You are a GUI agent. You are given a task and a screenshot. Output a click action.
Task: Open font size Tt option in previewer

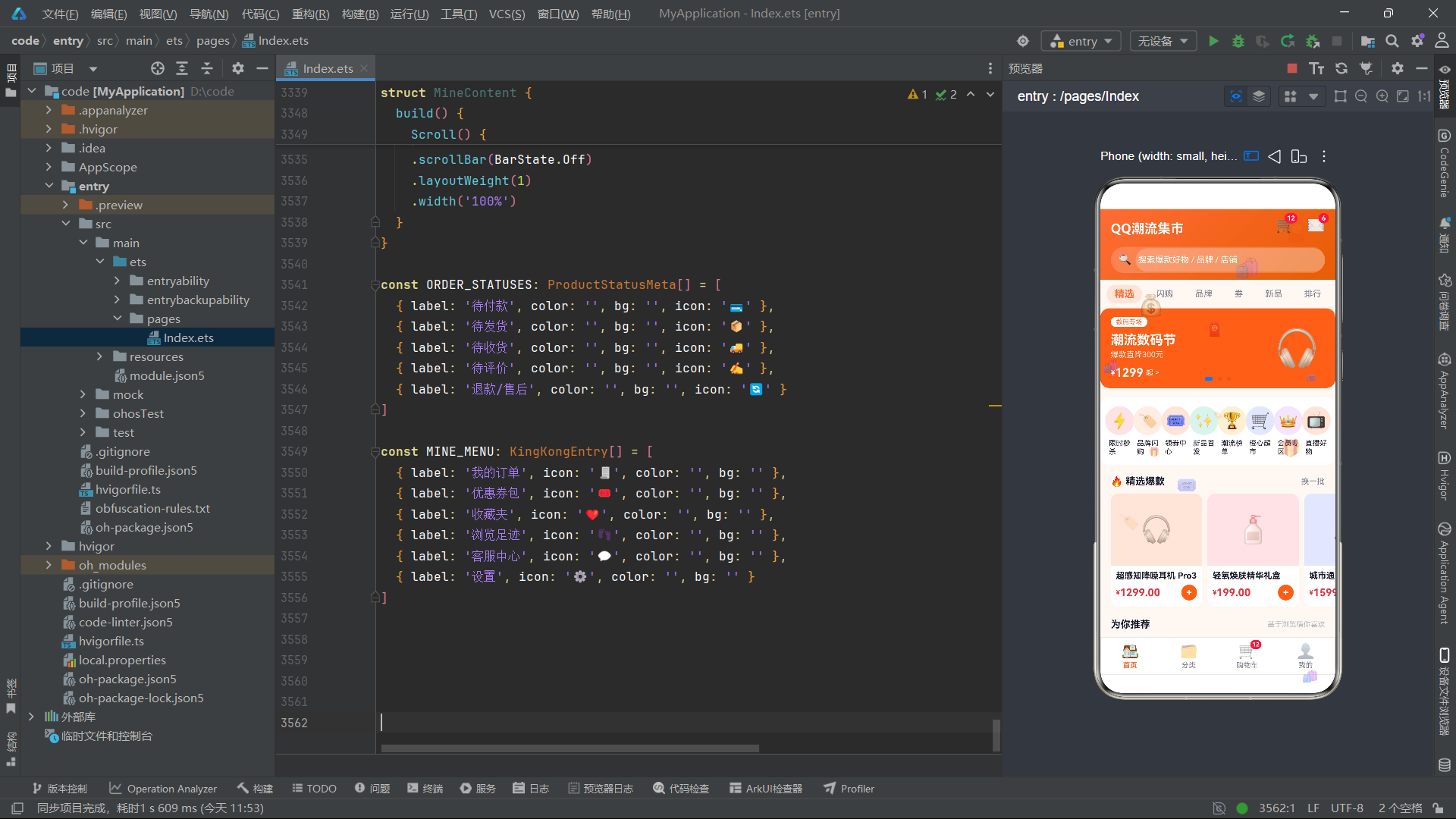tap(1316, 68)
